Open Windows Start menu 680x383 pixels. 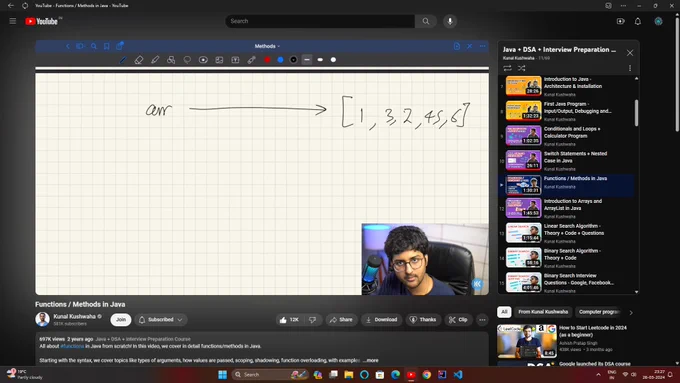point(222,375)
